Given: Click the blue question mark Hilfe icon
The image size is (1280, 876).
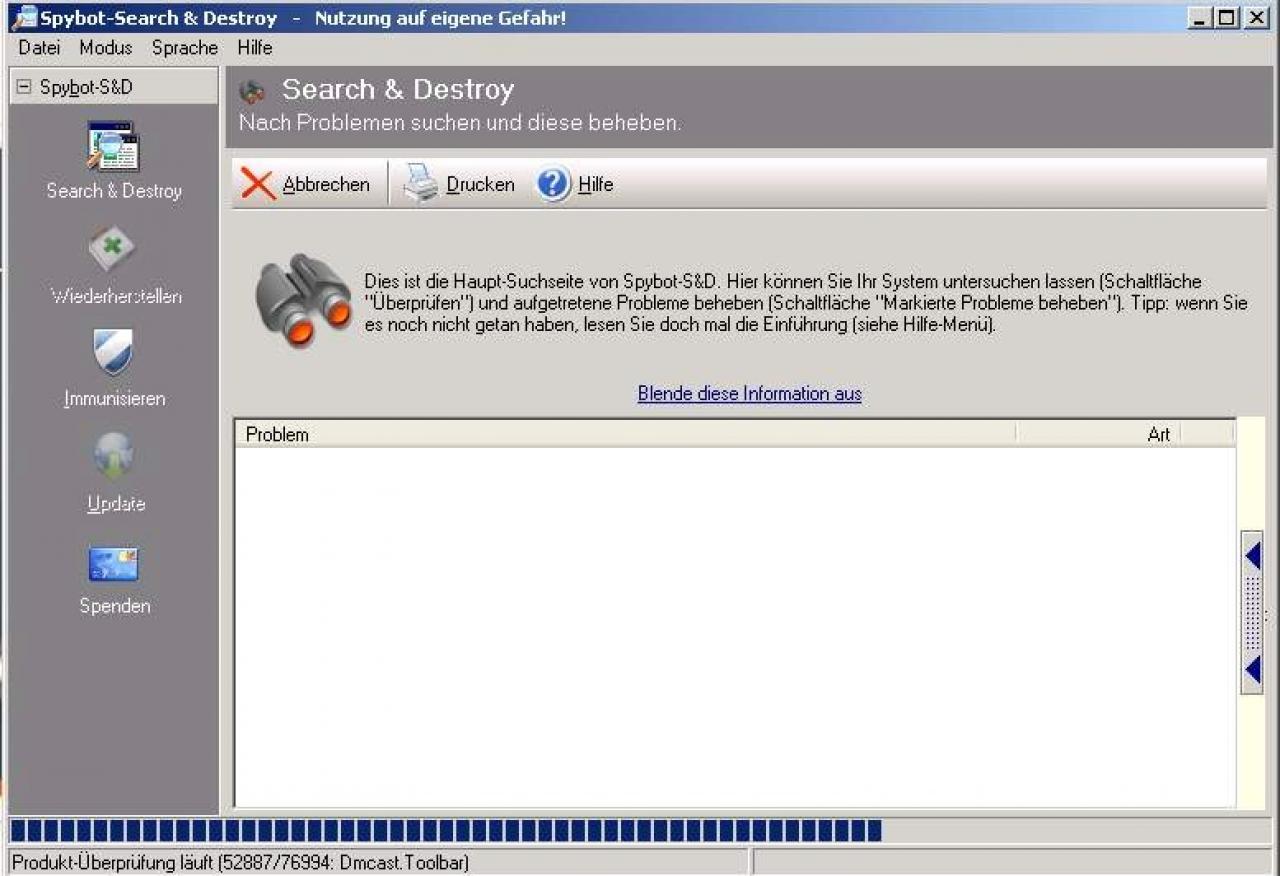Looking at the screenshot, I should click(x=553, y=184).
